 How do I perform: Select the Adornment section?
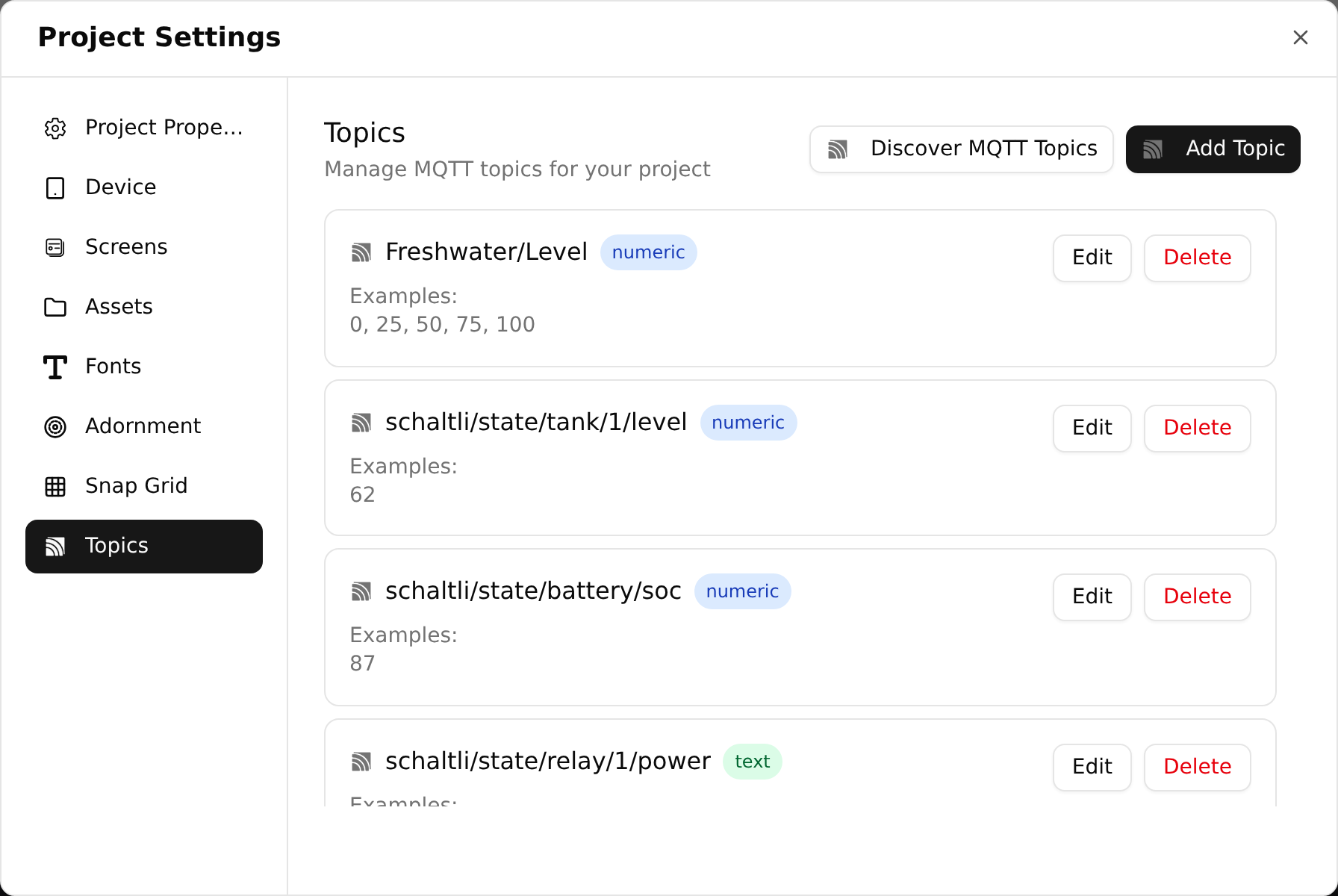click(144, 427)
